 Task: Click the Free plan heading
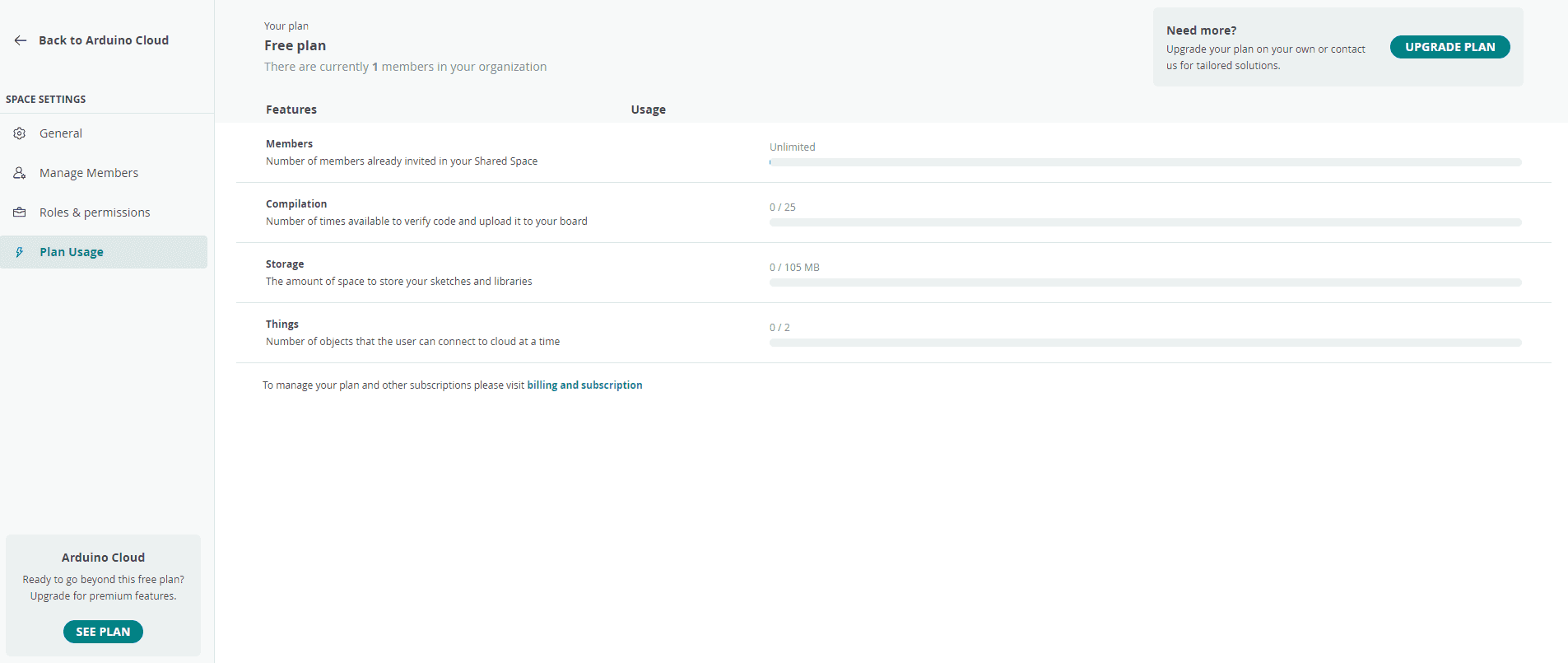tap(295, 46)
